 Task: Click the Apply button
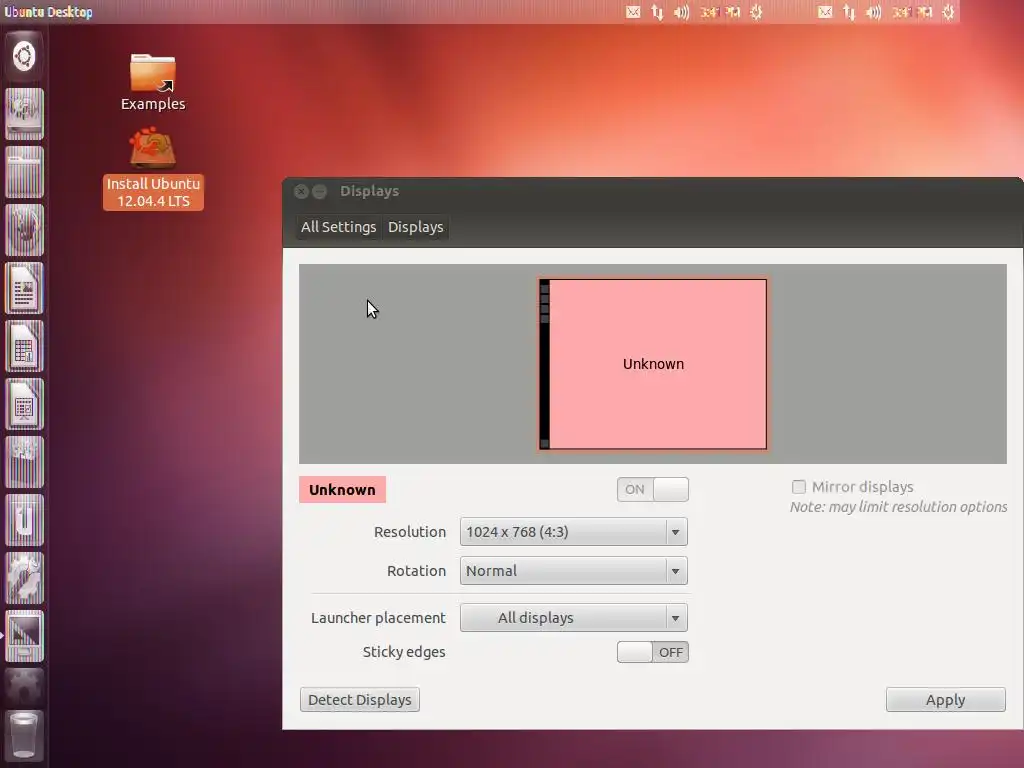pos(946,699)
